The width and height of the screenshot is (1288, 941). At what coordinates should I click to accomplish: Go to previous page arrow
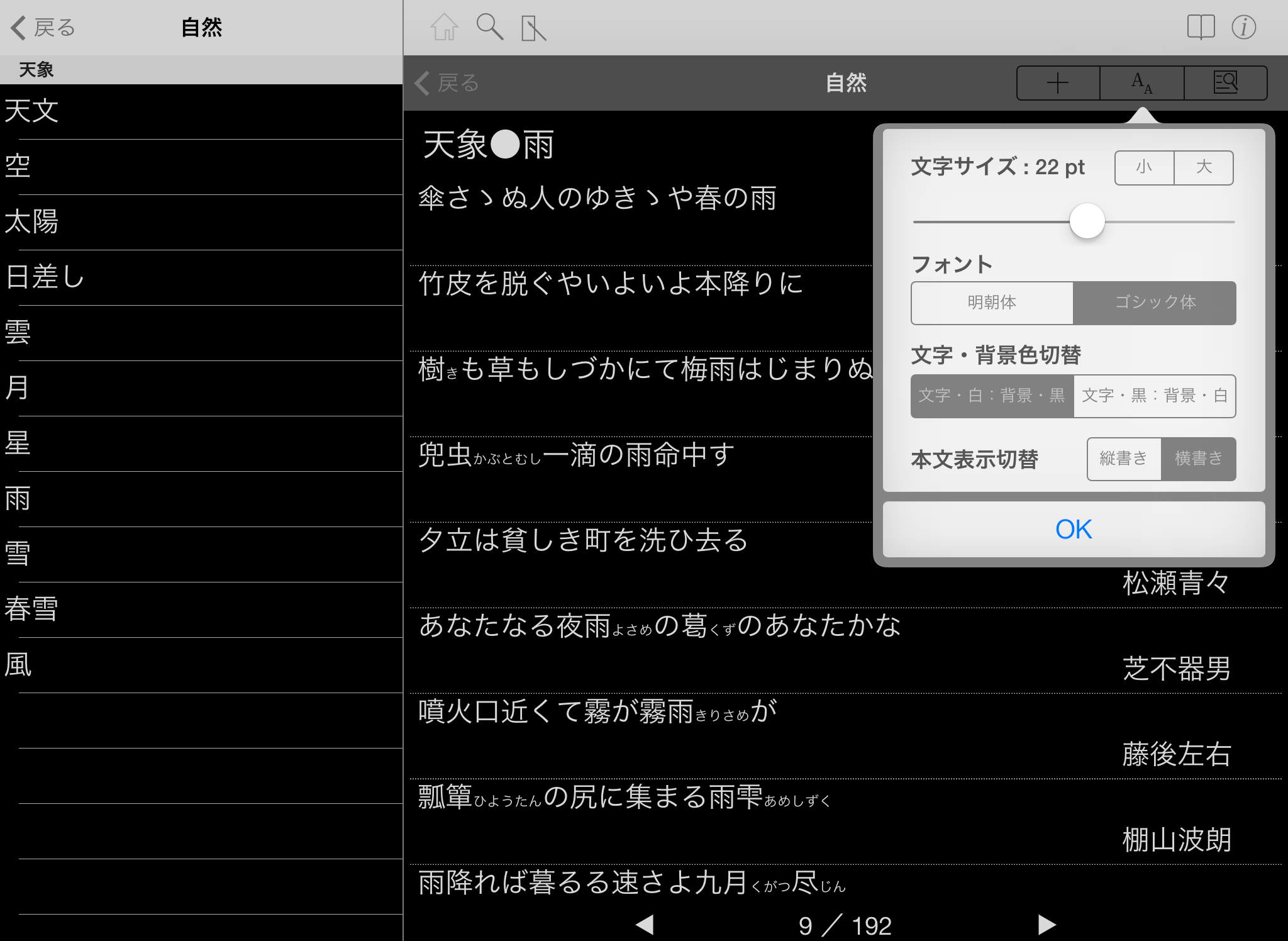(x=645, y=924)
